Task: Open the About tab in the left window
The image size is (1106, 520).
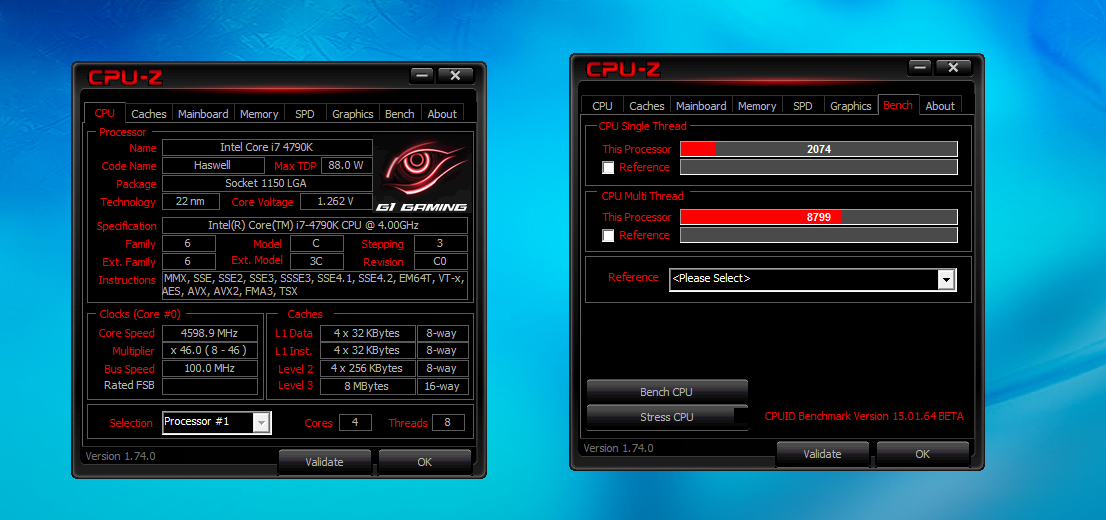Action: point(442,114)
